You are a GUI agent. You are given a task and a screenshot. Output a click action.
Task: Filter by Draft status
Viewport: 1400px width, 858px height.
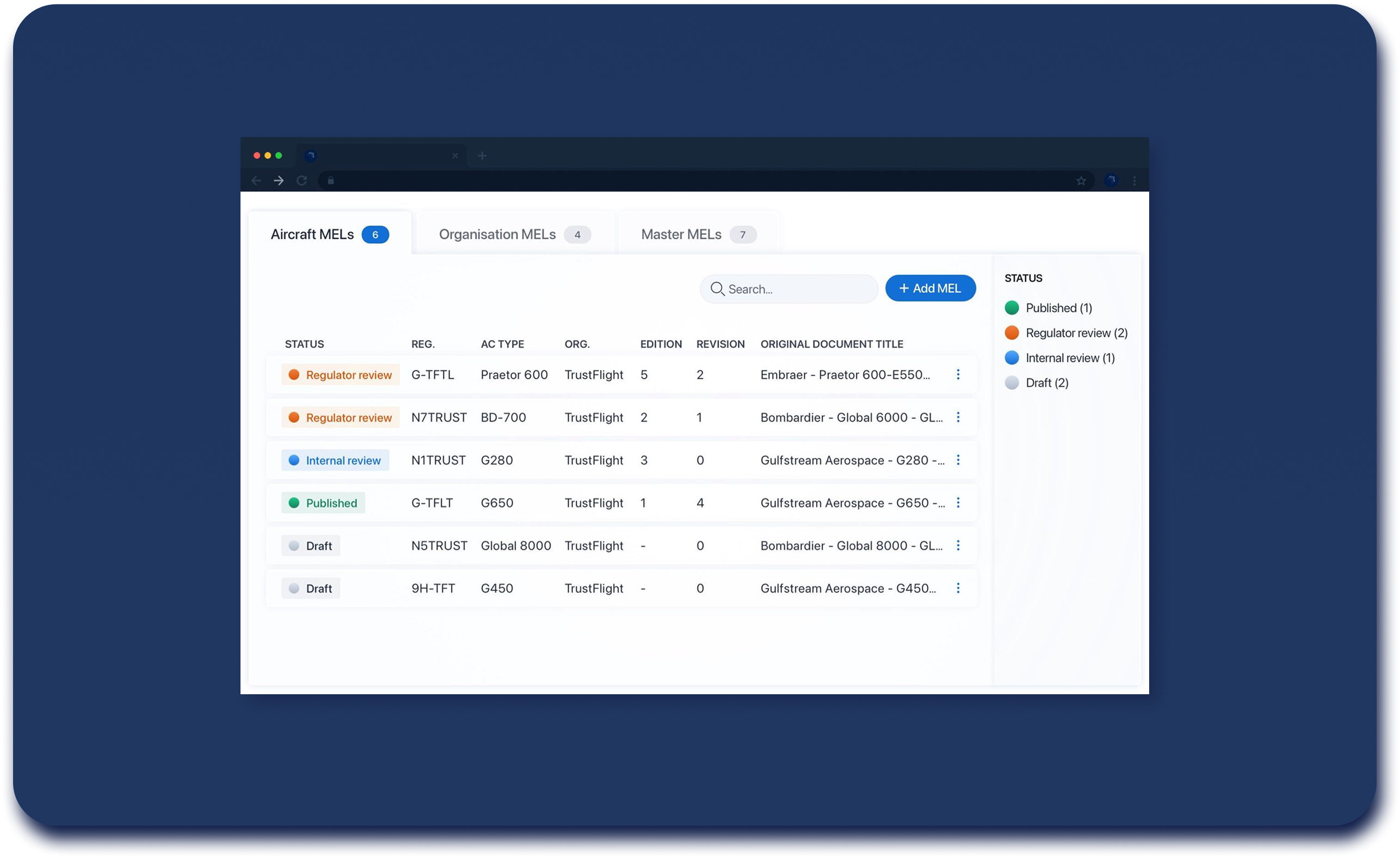click(x=1037, y=383)
